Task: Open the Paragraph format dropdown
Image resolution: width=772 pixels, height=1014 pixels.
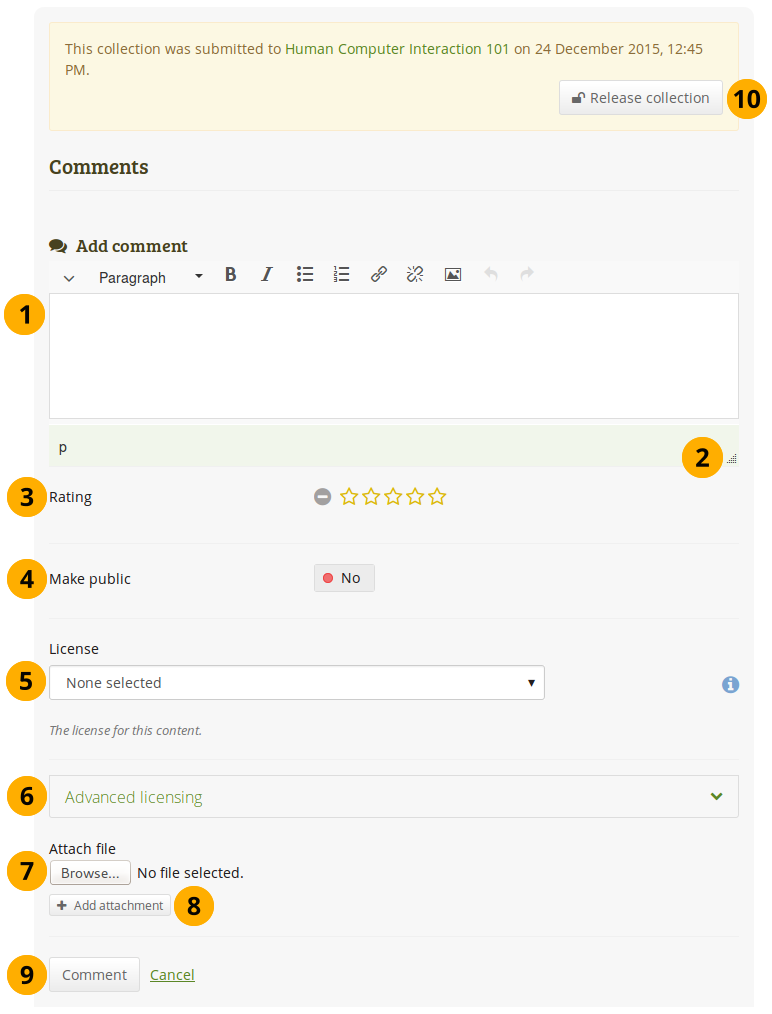Action: (x=150, y=277)
